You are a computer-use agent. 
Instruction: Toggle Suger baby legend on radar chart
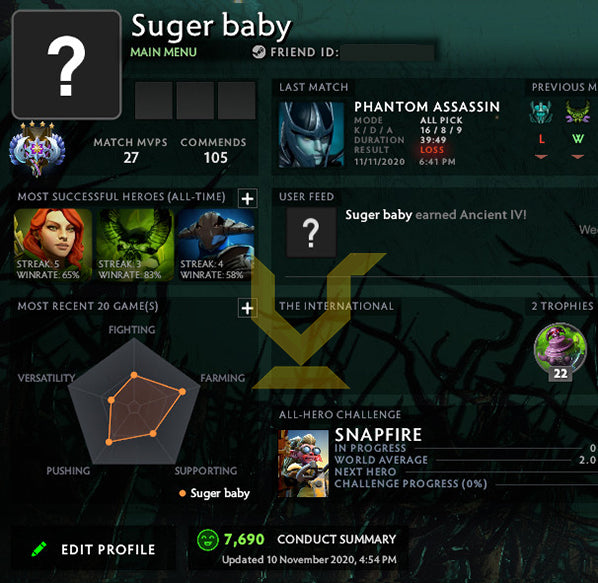click(x=214, y=493)
